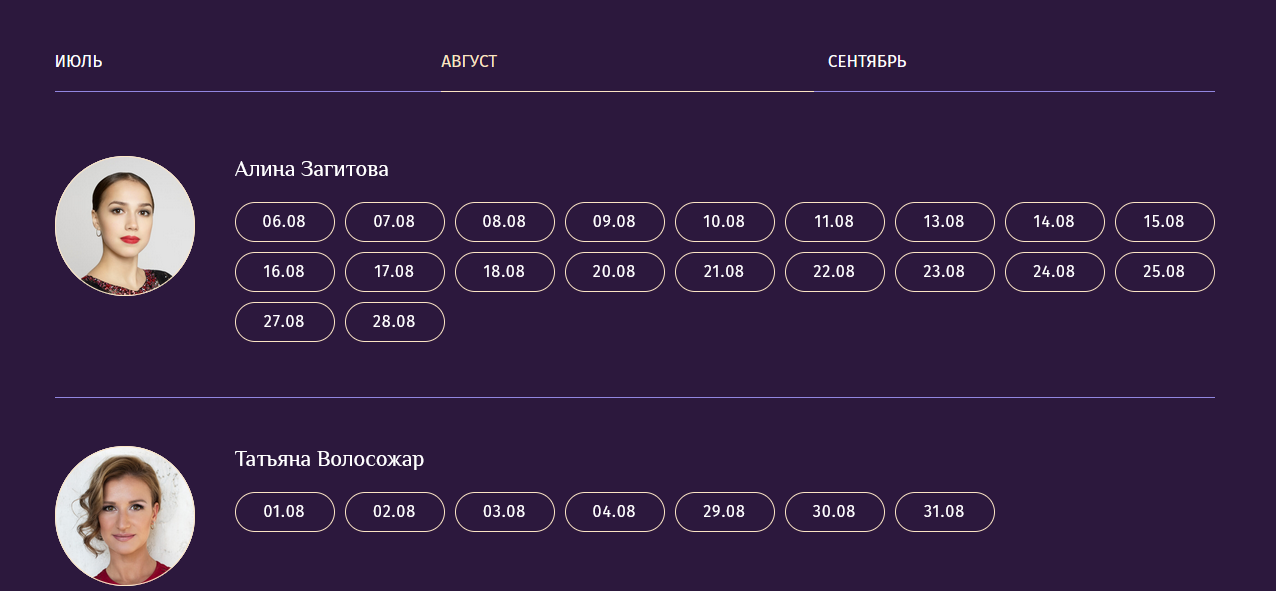Select date 10.08 for Загитова
This screenshot has width=1276, height=591.
point(725,222)
